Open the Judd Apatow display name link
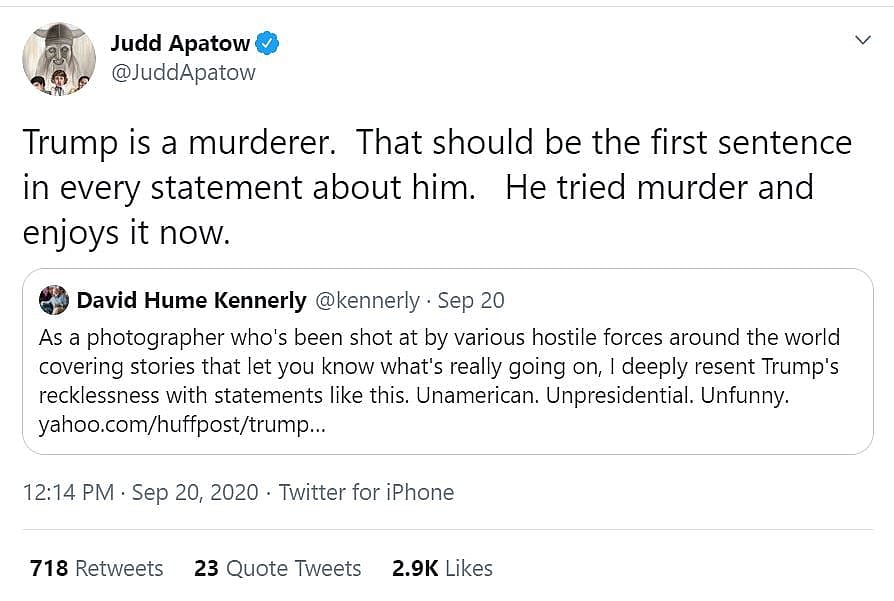894x601 pixels. [179, 43]
